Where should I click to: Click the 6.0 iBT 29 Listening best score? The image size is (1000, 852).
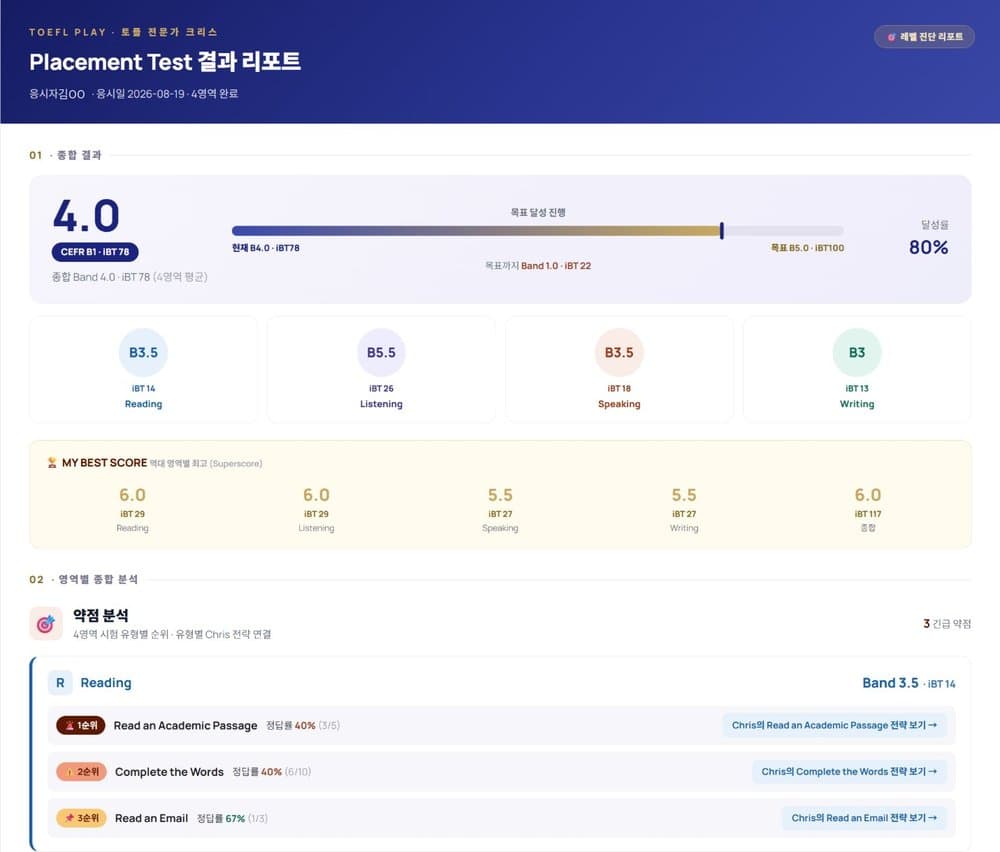coord(316,510)
